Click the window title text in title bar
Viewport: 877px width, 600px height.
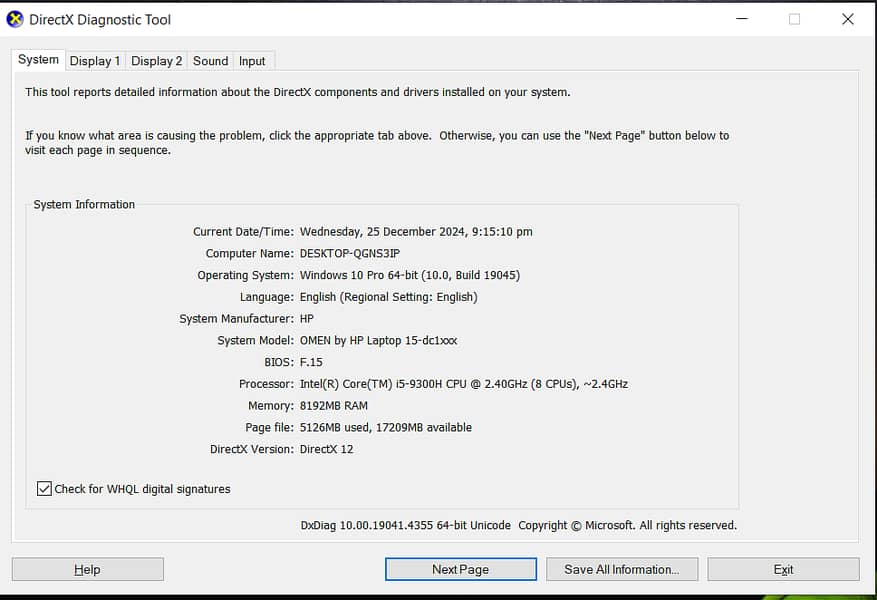pyautogui.click(x=100, y=19)
